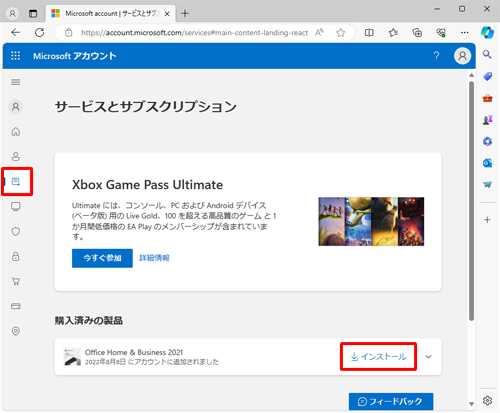Open Read aloud icon in address bar

tap(319, 32)
